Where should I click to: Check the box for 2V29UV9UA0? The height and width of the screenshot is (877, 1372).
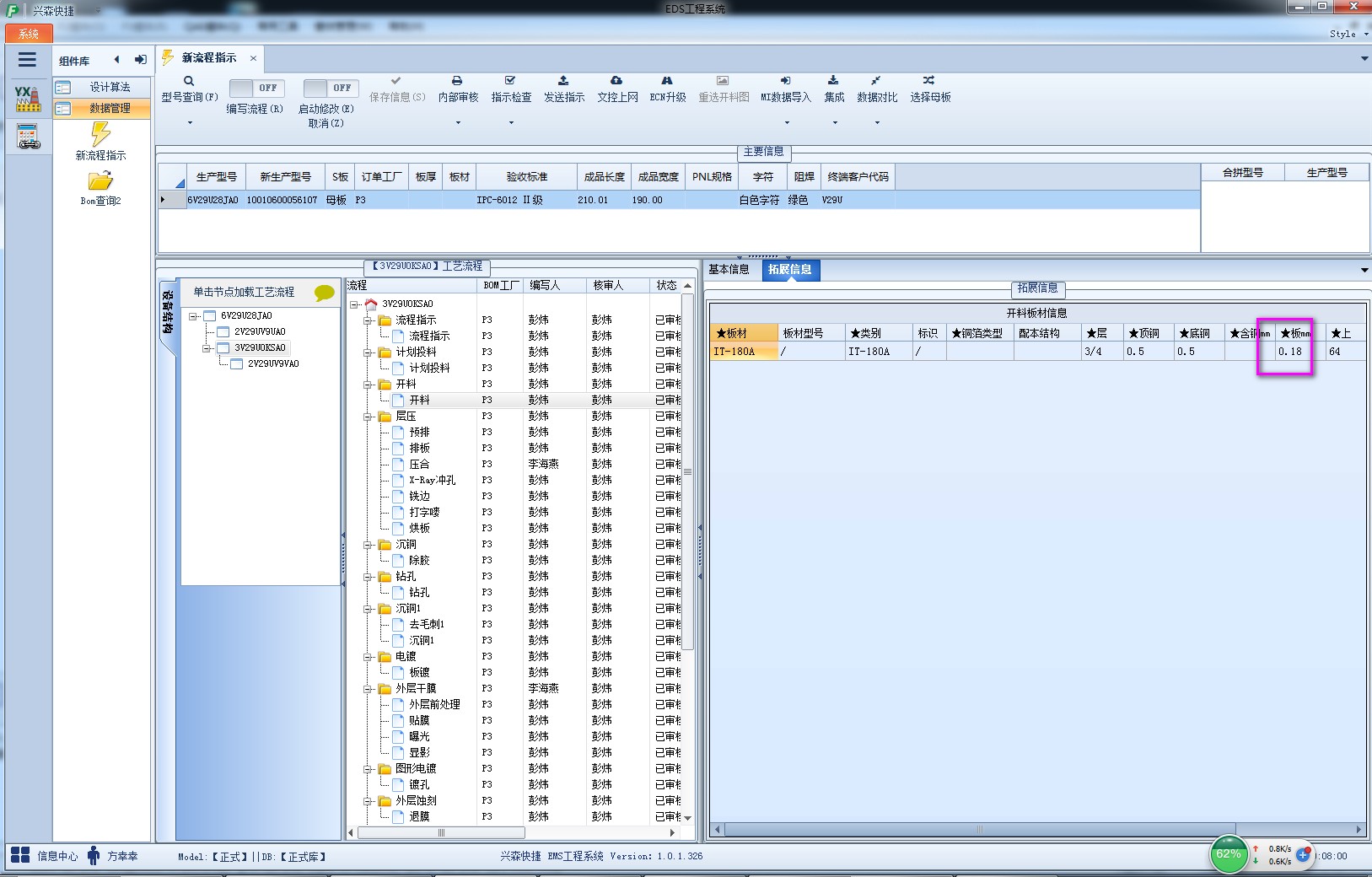coord(223,331)
